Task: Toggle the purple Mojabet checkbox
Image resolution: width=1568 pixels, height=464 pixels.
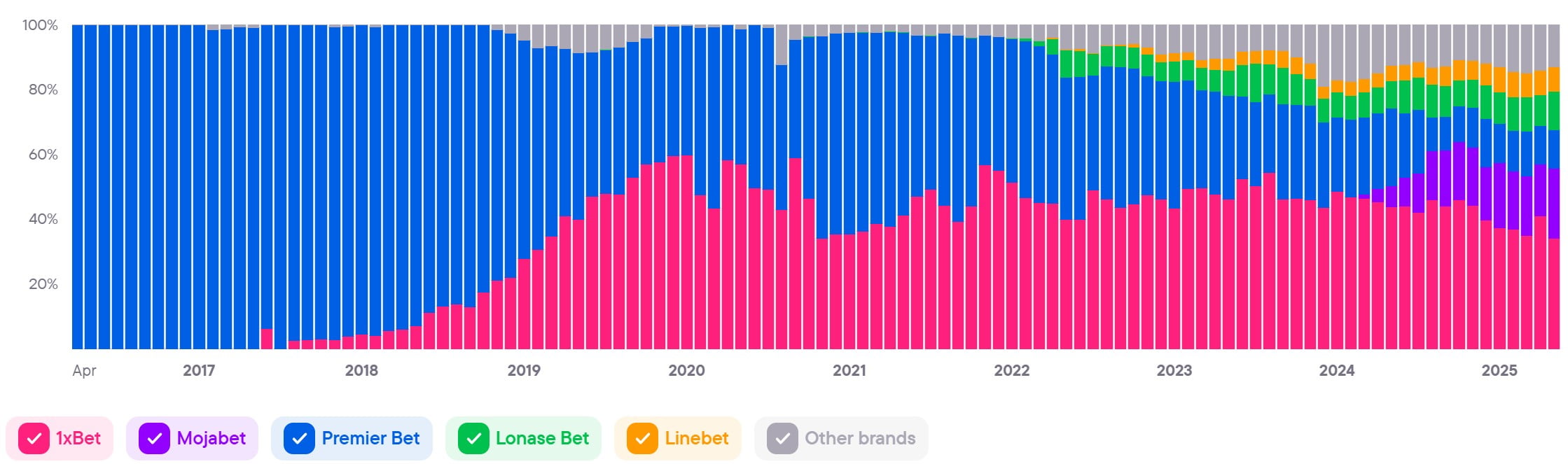Action: [x=154, y=439]
